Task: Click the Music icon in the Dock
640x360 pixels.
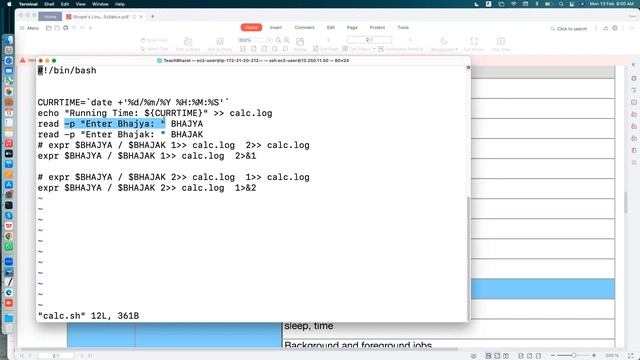Action: coord(9,143)
